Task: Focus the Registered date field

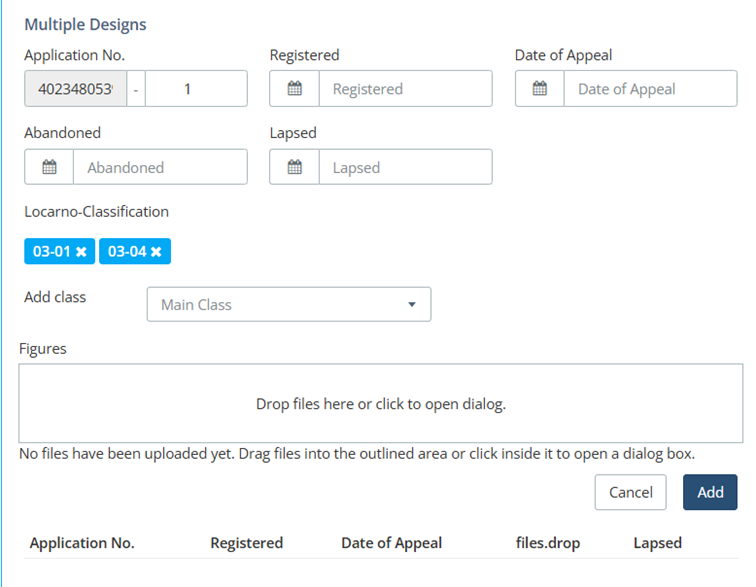Action: (x=405, y=89)
